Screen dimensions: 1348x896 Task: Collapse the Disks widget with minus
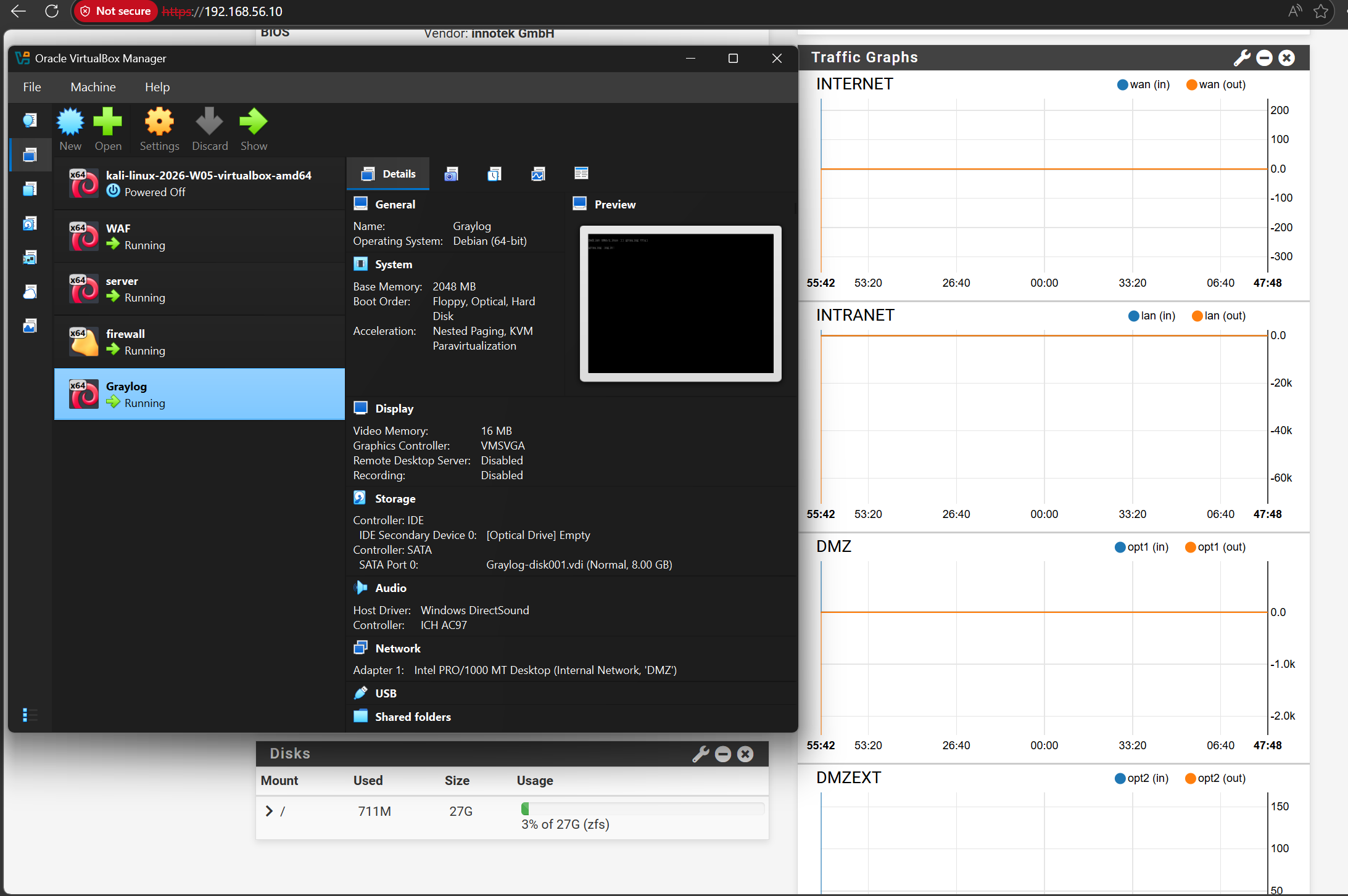tap(723, 754)
